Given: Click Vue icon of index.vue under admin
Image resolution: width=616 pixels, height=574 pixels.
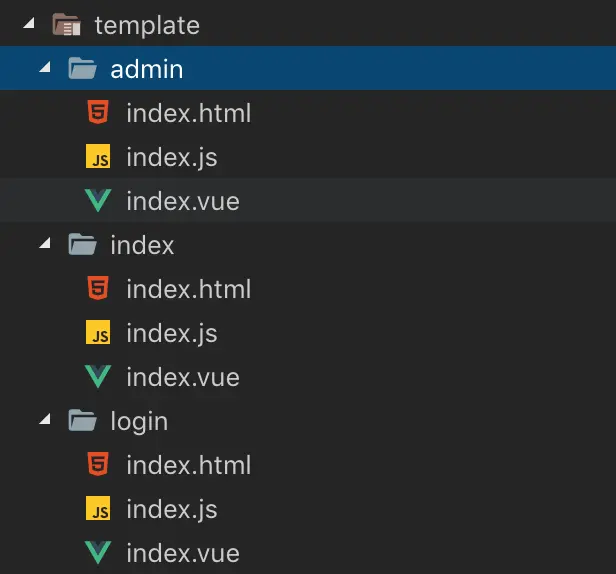Looking at the screenshot, I should 98,201.
